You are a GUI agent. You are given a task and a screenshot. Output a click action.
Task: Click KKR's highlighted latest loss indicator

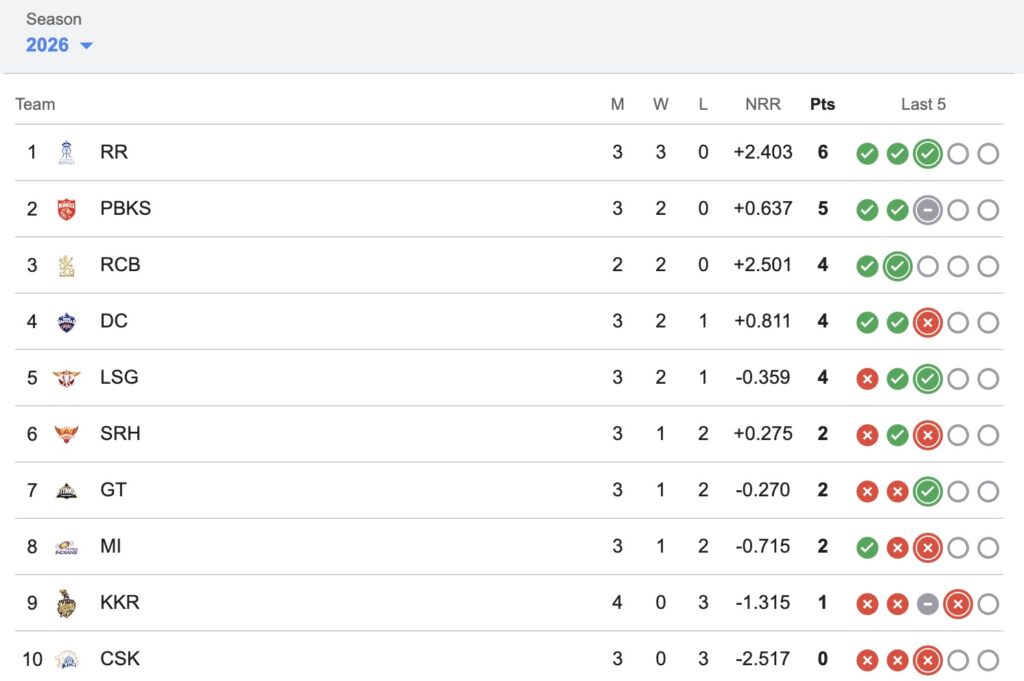[958, 604]
